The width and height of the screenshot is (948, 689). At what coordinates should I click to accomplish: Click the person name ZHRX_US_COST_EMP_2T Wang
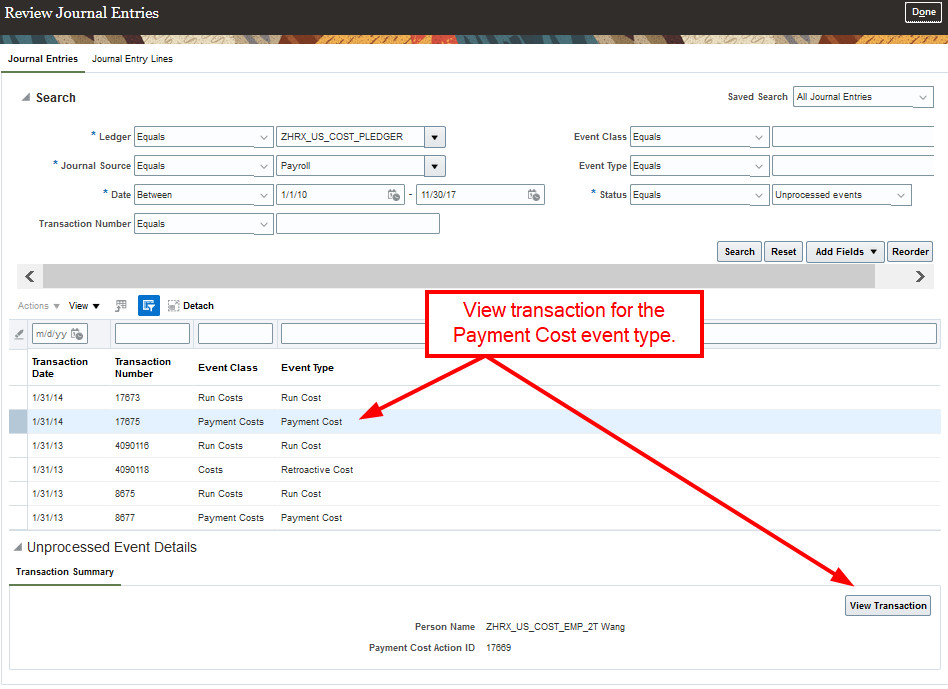click(555, 627)
